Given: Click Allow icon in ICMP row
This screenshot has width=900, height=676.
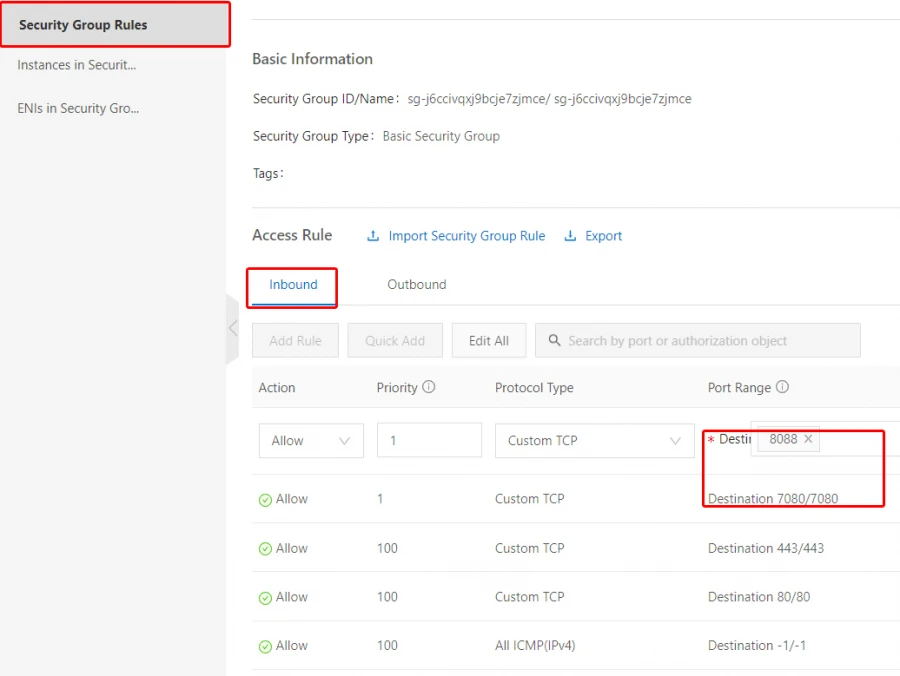Looking at the screenshot, I should click(265, 647).
